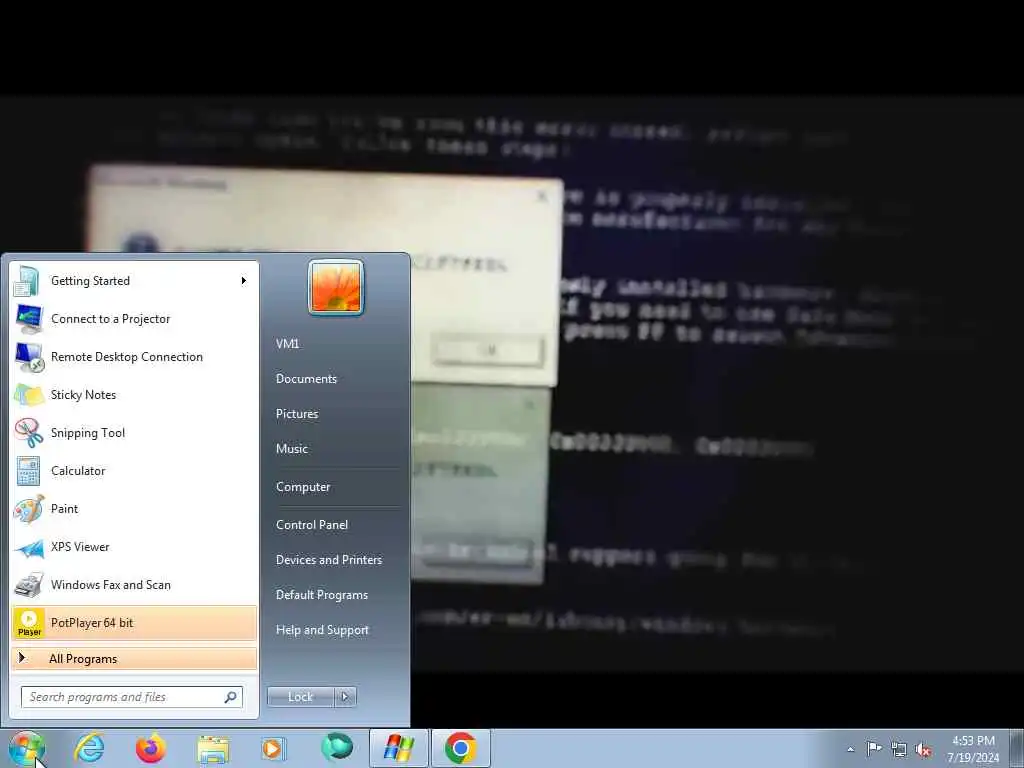Click the Search programs and files box
The width and height of the screenshot is (1024, 768).
132,697
